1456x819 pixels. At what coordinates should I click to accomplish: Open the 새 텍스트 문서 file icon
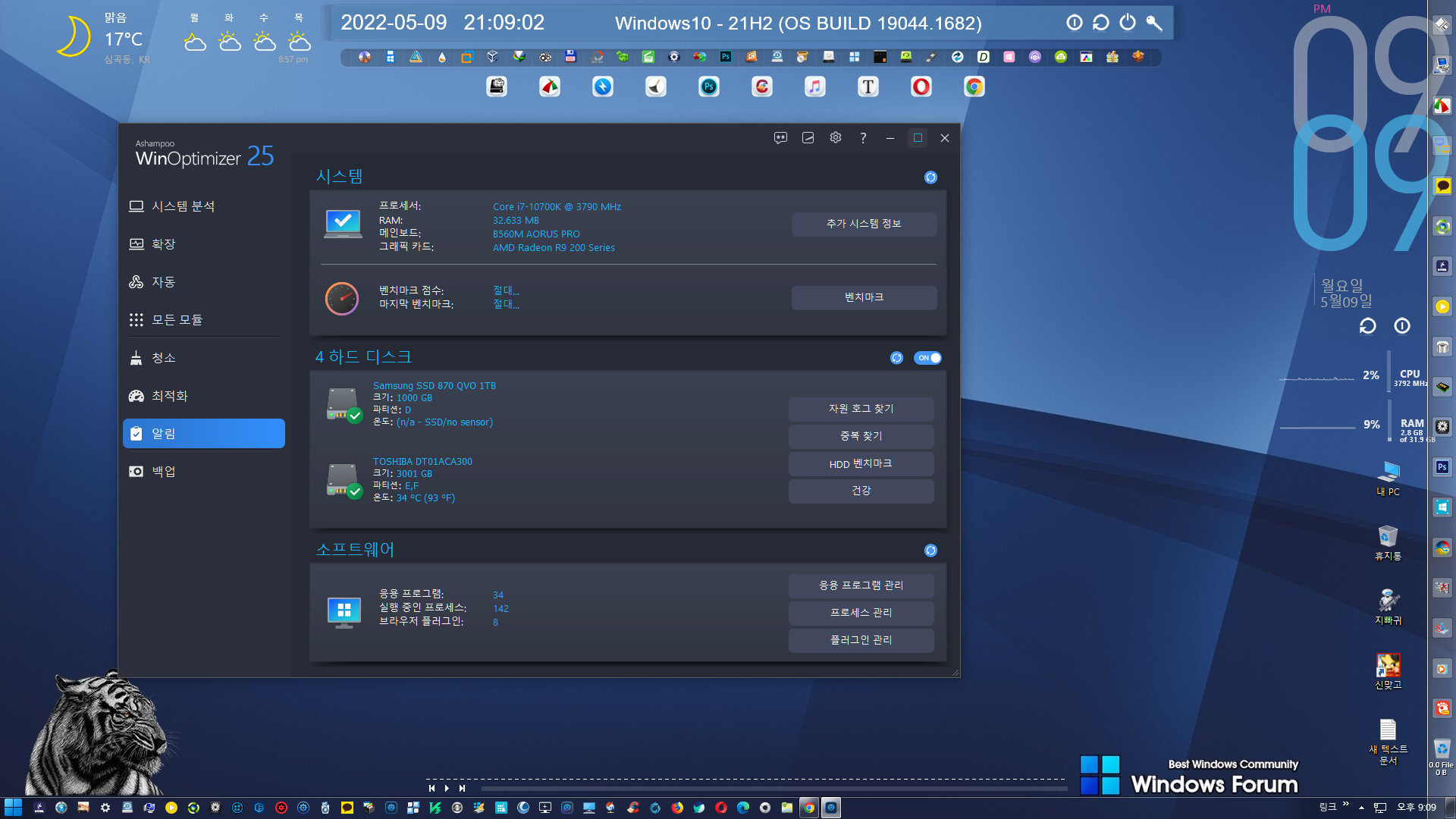click(1388, 742)
